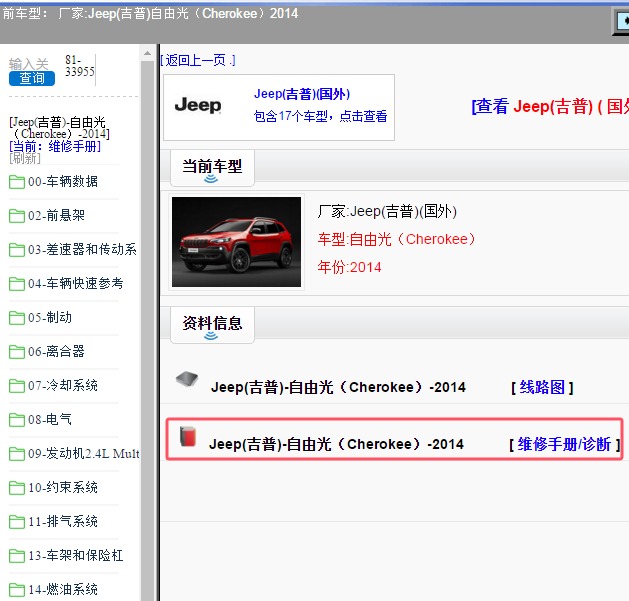
Task: Expand the 06-离合器 tree item
Action: coord(57,351)
